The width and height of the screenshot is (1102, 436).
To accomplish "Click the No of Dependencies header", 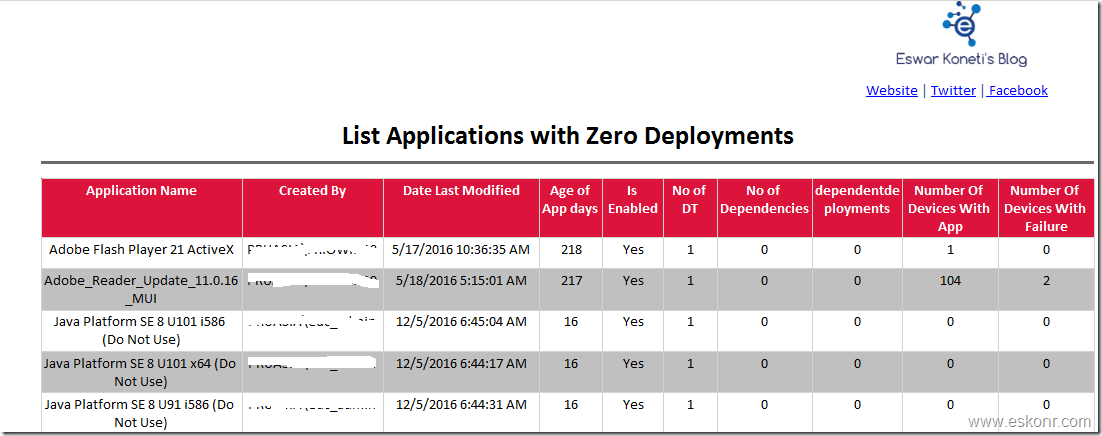I will tap(764, 200).
